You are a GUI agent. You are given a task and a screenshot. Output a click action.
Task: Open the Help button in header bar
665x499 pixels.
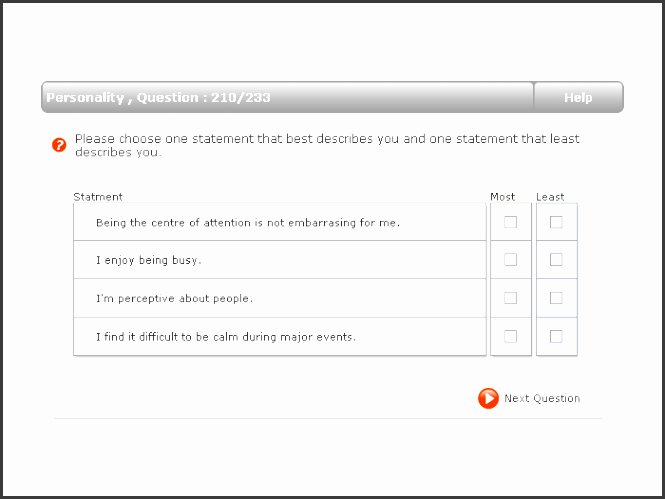coord(578,97)
